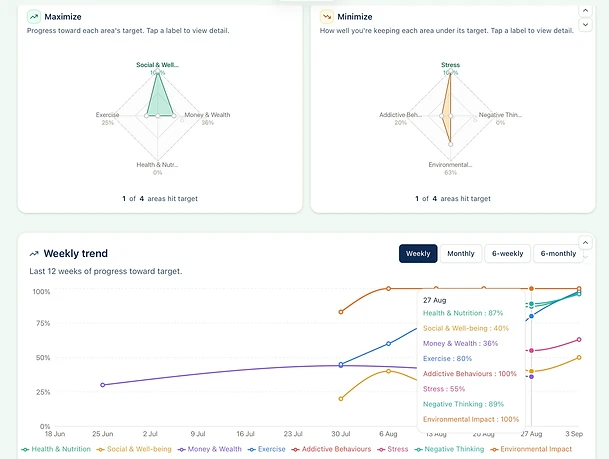Switch to the Monthly trend view

(x=461, y=254)
